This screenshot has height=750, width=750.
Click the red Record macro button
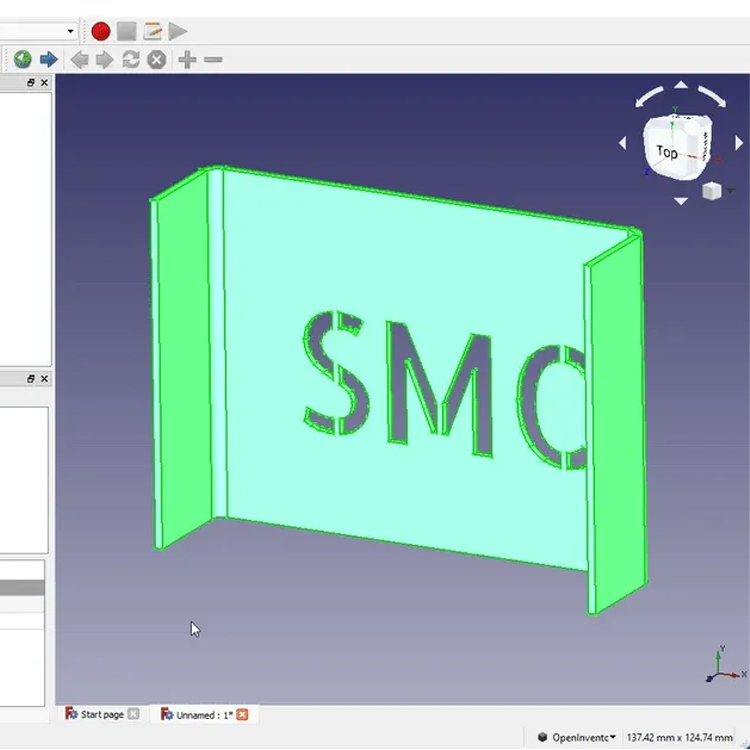coord(101,31)
